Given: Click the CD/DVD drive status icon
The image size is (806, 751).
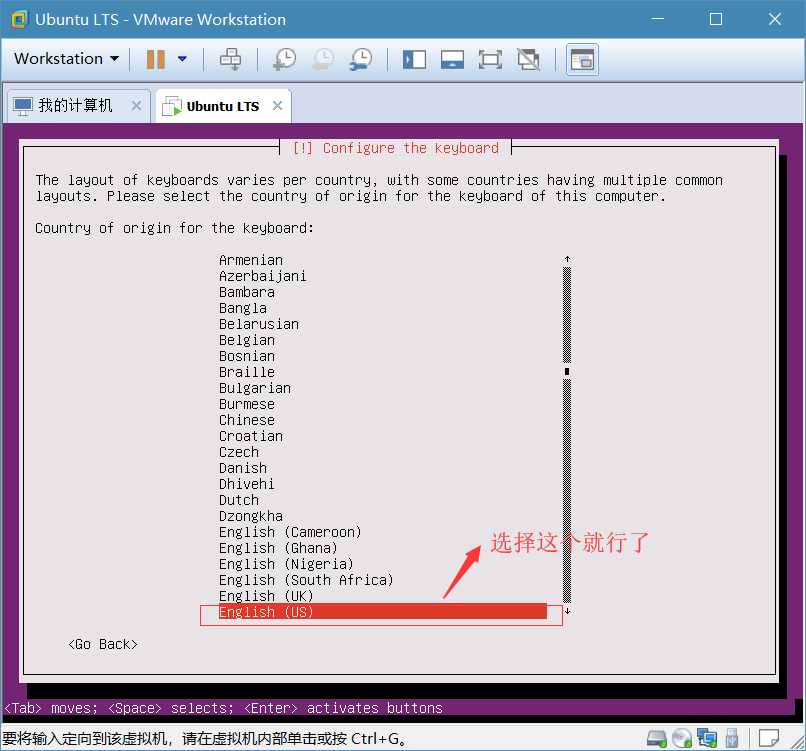Looking at the screenshot, I should click(682, 739).
